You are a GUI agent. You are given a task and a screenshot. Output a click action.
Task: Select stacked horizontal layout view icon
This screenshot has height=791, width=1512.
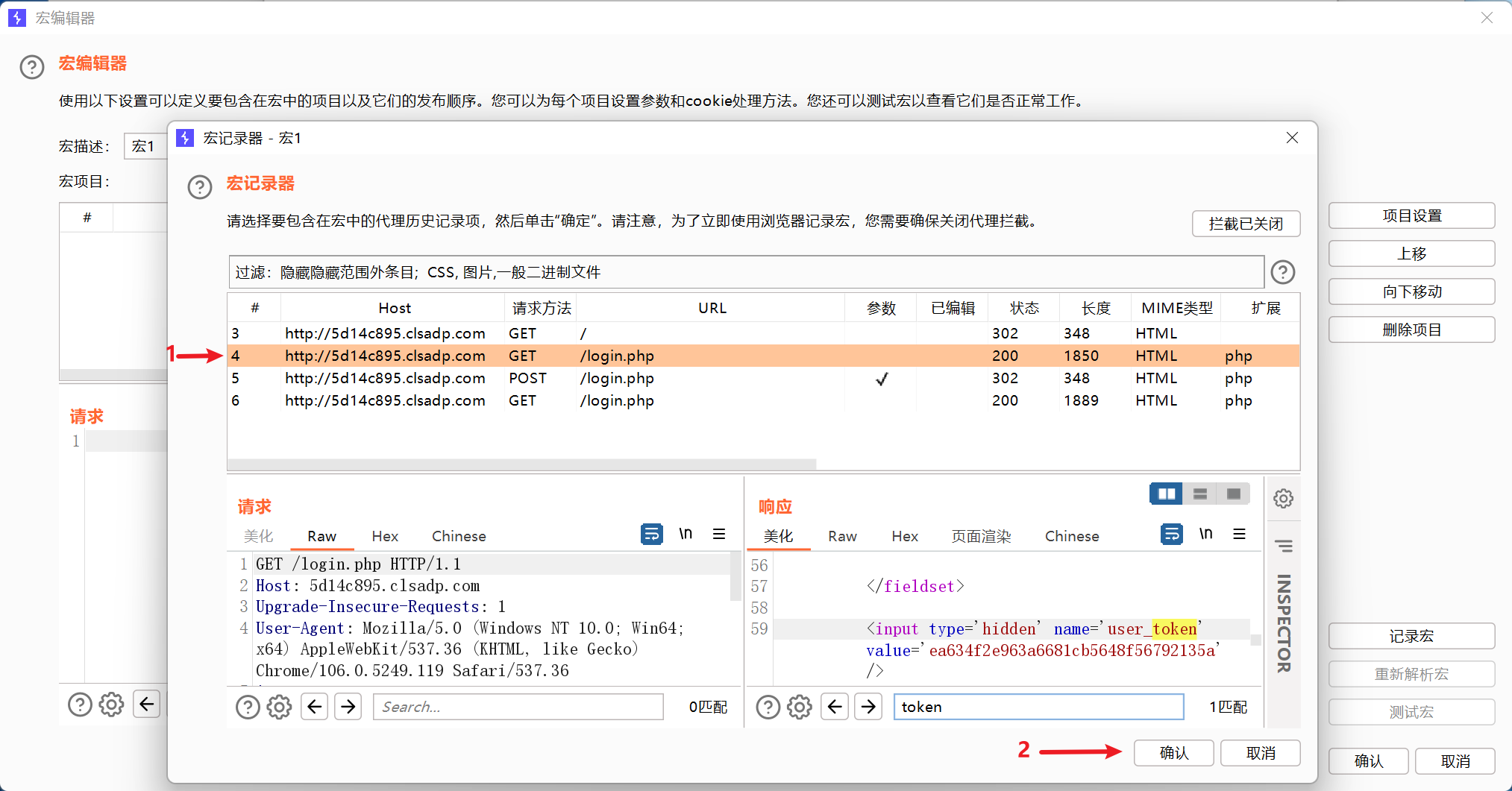point(1200,494)
